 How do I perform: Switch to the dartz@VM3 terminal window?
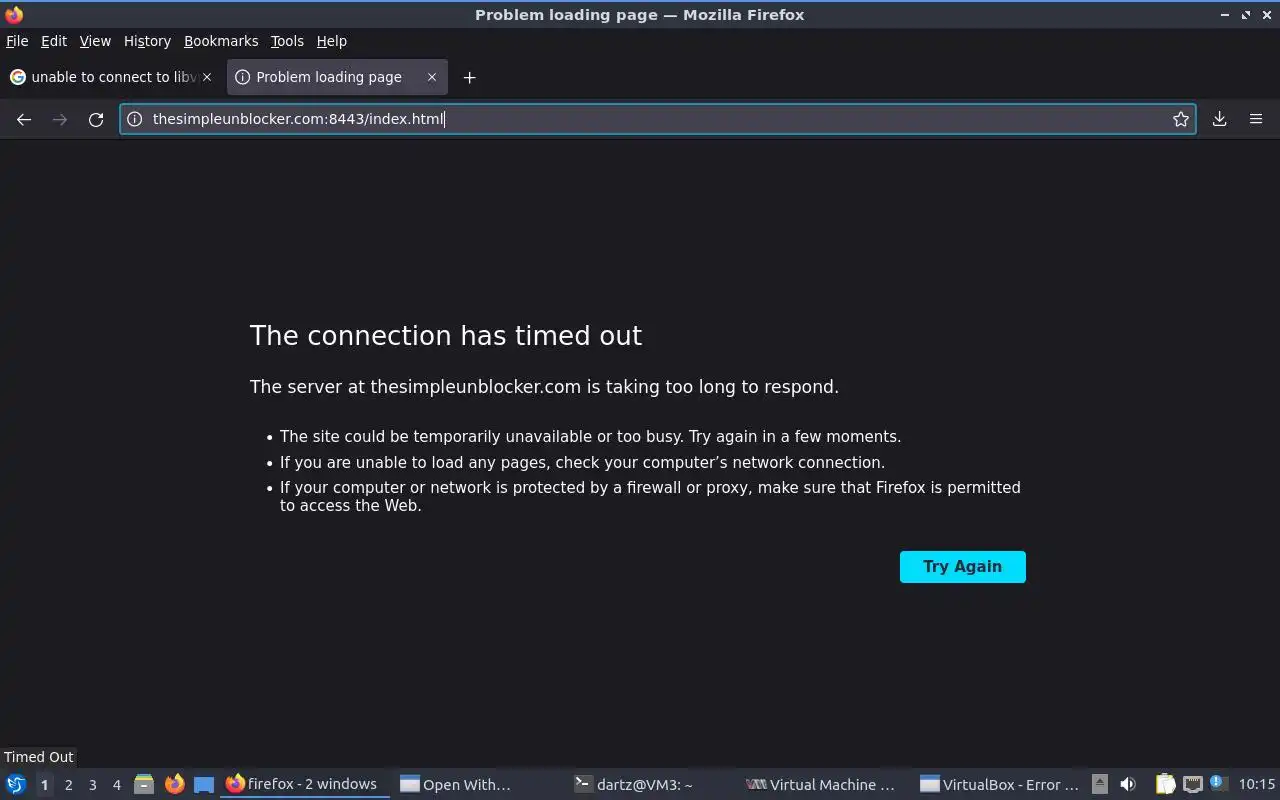[650, 784]
